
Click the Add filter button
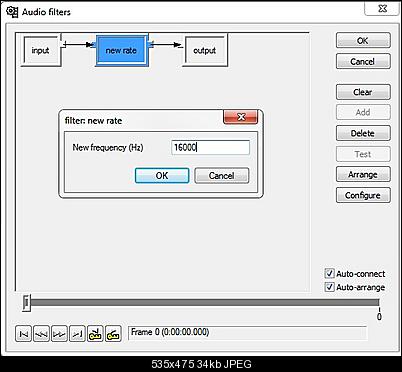click(363, 112)
